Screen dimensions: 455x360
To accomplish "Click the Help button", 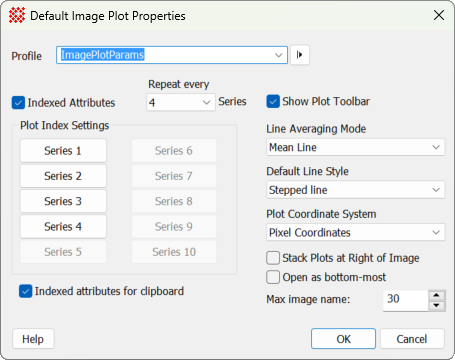I will [33, 339].
